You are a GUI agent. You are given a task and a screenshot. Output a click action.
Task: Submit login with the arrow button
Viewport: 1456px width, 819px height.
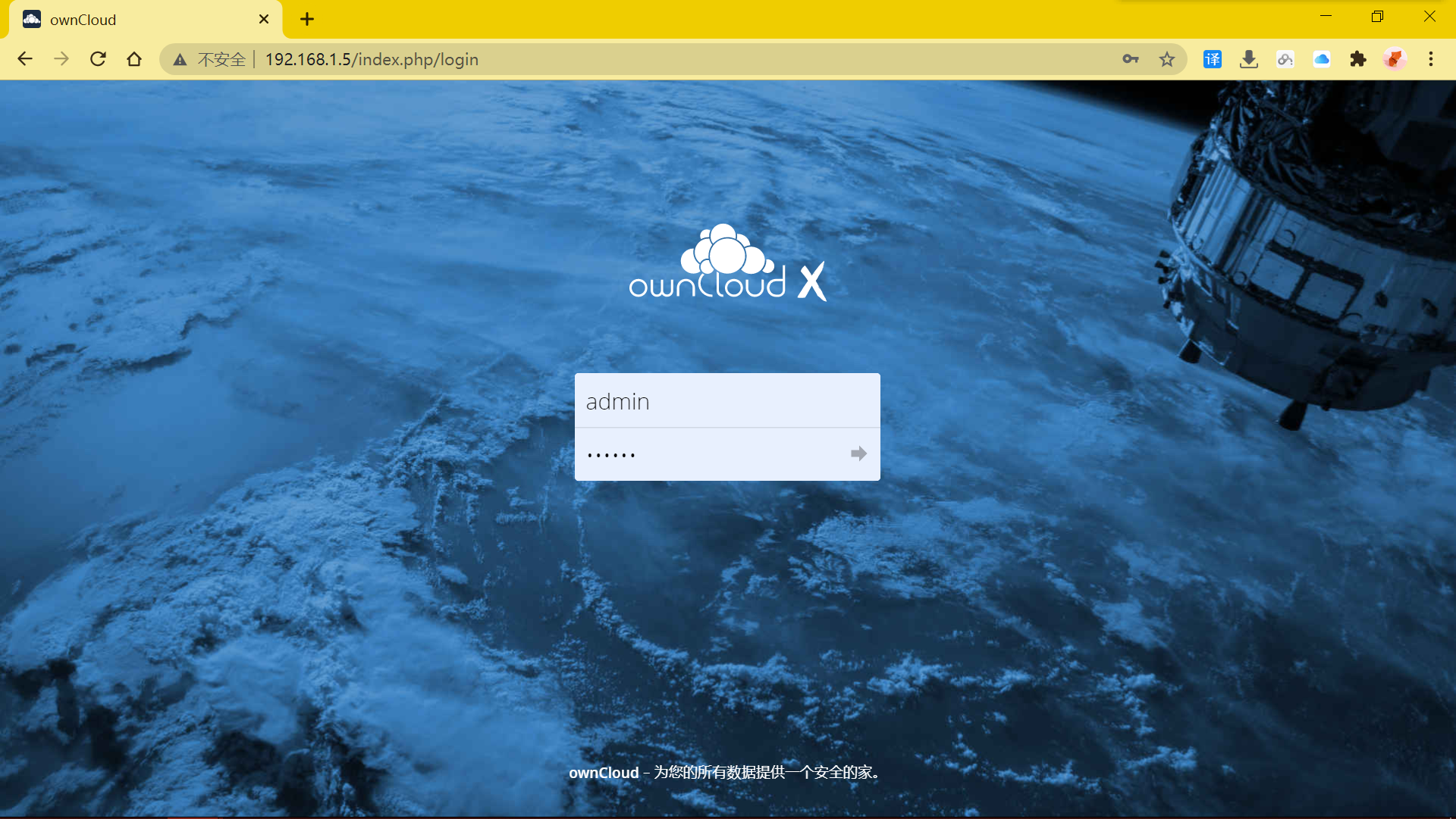click(858, 453)
